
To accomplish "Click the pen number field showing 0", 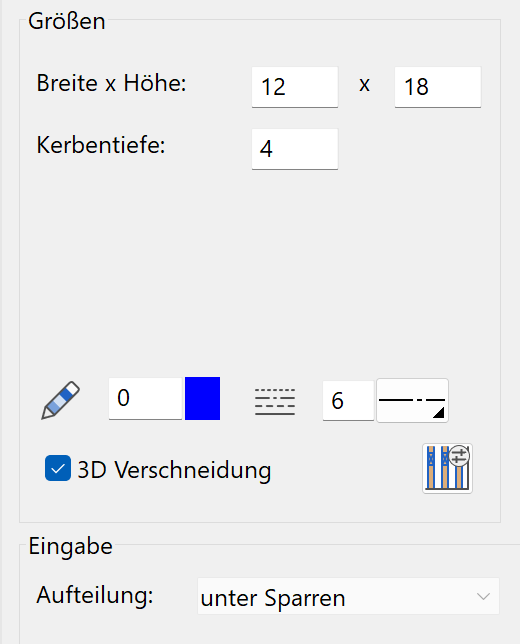I will 145,398.
